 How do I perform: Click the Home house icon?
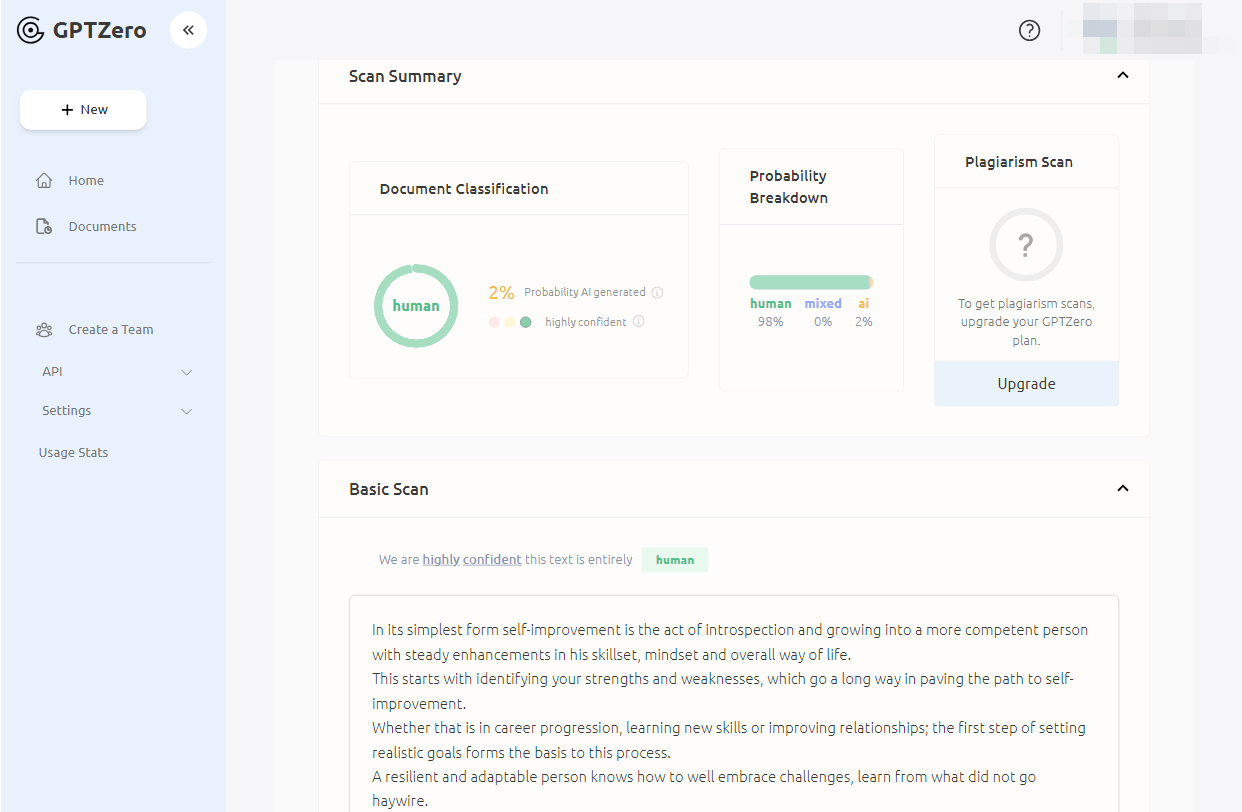coord(44,181)
